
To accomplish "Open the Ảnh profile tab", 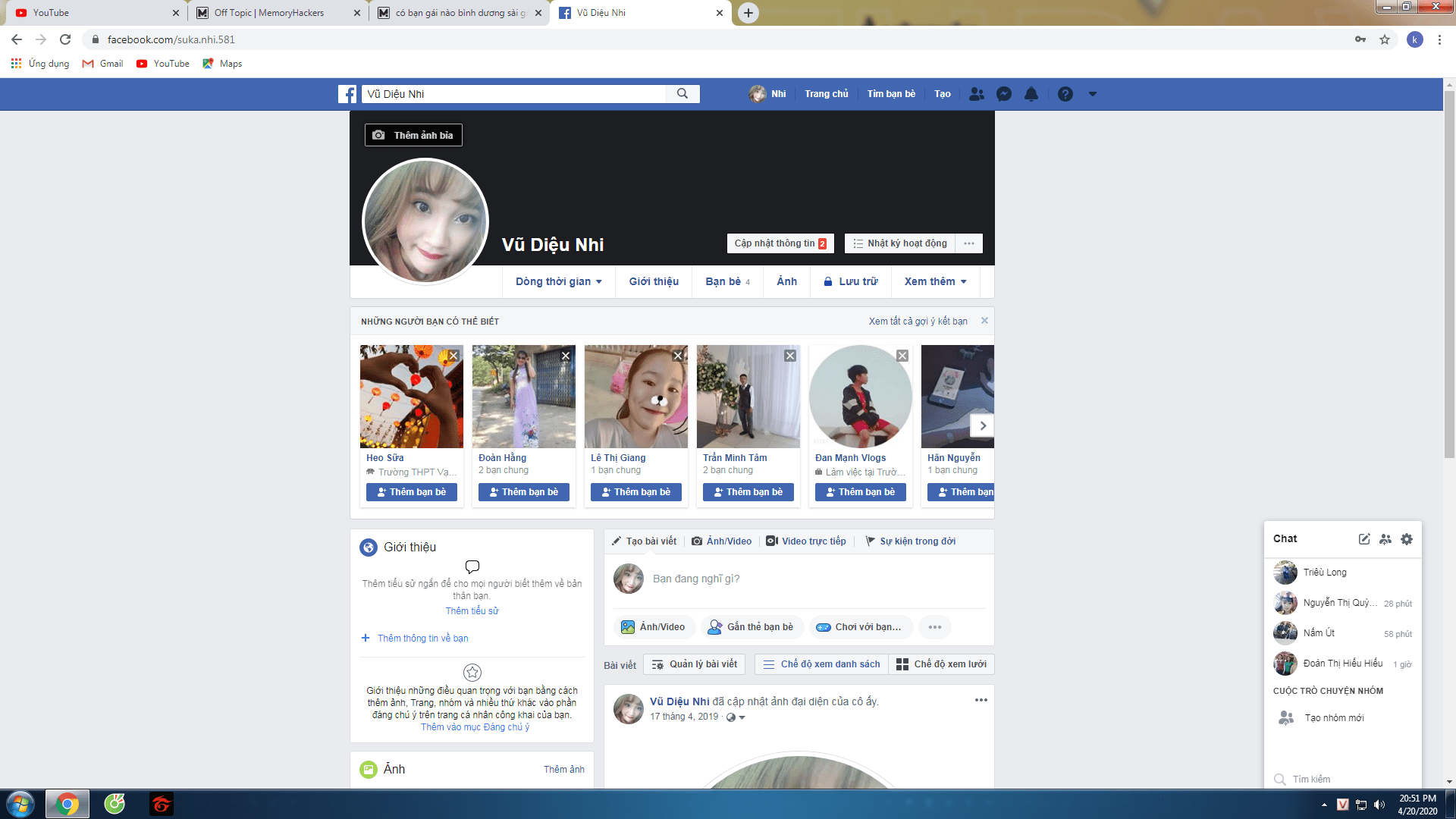I will pos(787,281).
